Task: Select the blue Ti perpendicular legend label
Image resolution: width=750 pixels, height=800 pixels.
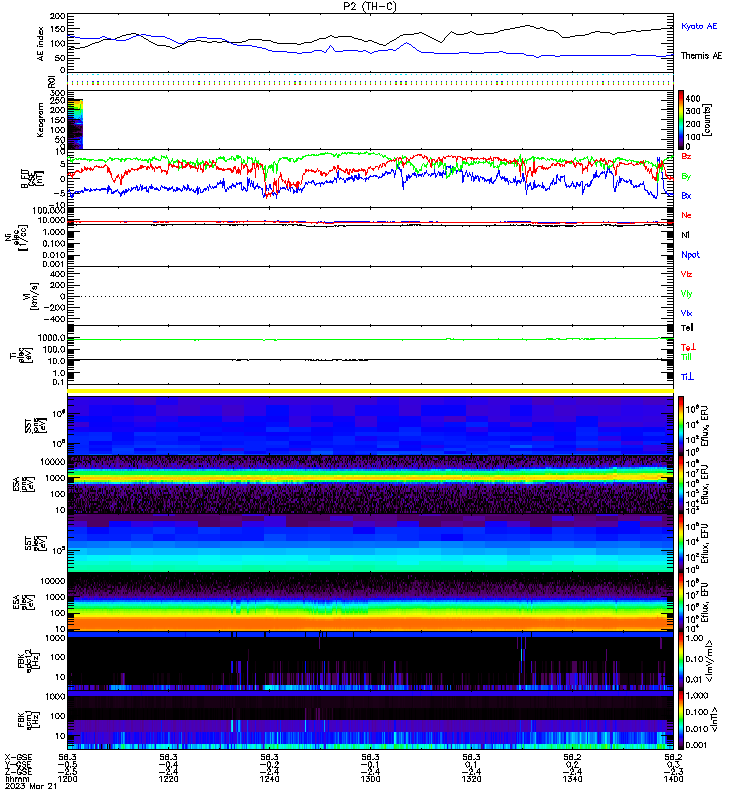Action: pos(687,377)
